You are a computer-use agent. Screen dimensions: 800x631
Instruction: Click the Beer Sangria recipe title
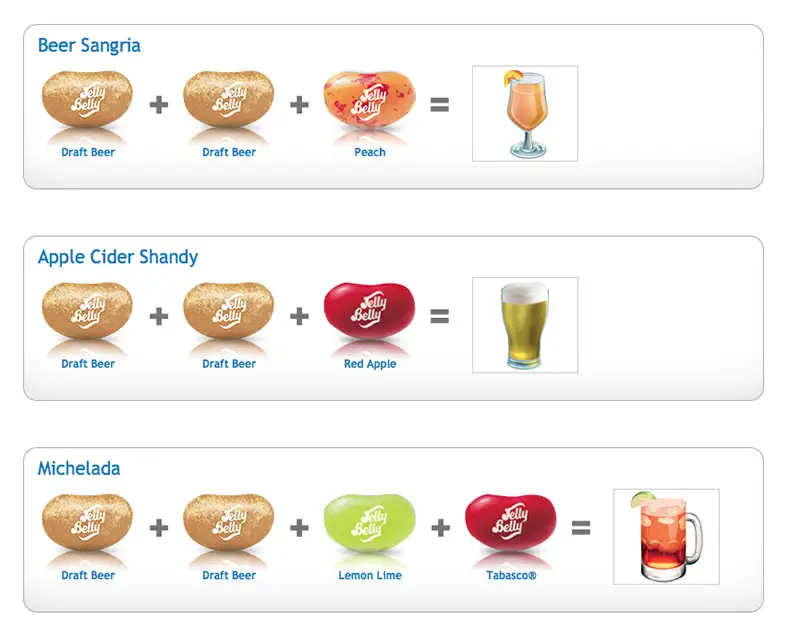pyautogui.click(x=89, y=45)
